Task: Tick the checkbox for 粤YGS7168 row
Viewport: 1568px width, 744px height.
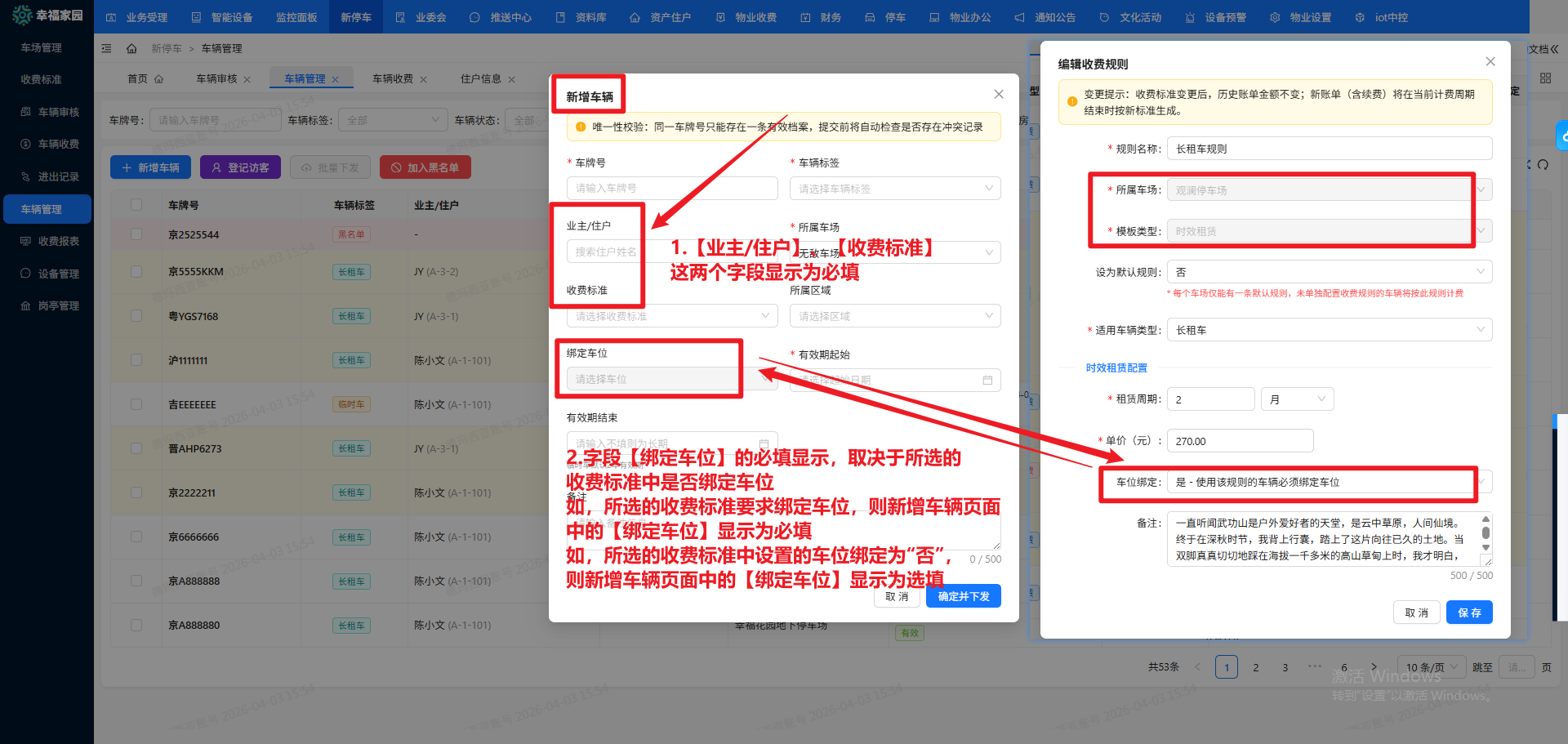Action: pos(136,316)
